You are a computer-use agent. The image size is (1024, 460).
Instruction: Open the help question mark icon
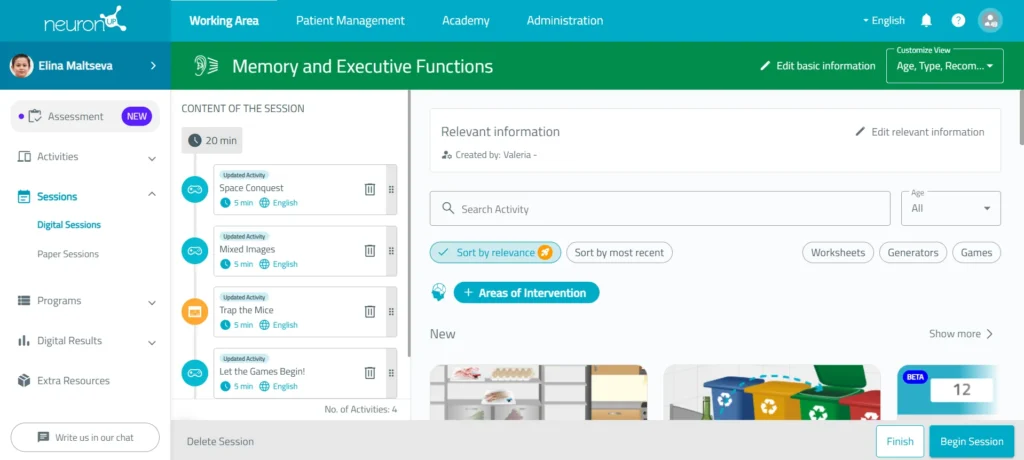958,20
